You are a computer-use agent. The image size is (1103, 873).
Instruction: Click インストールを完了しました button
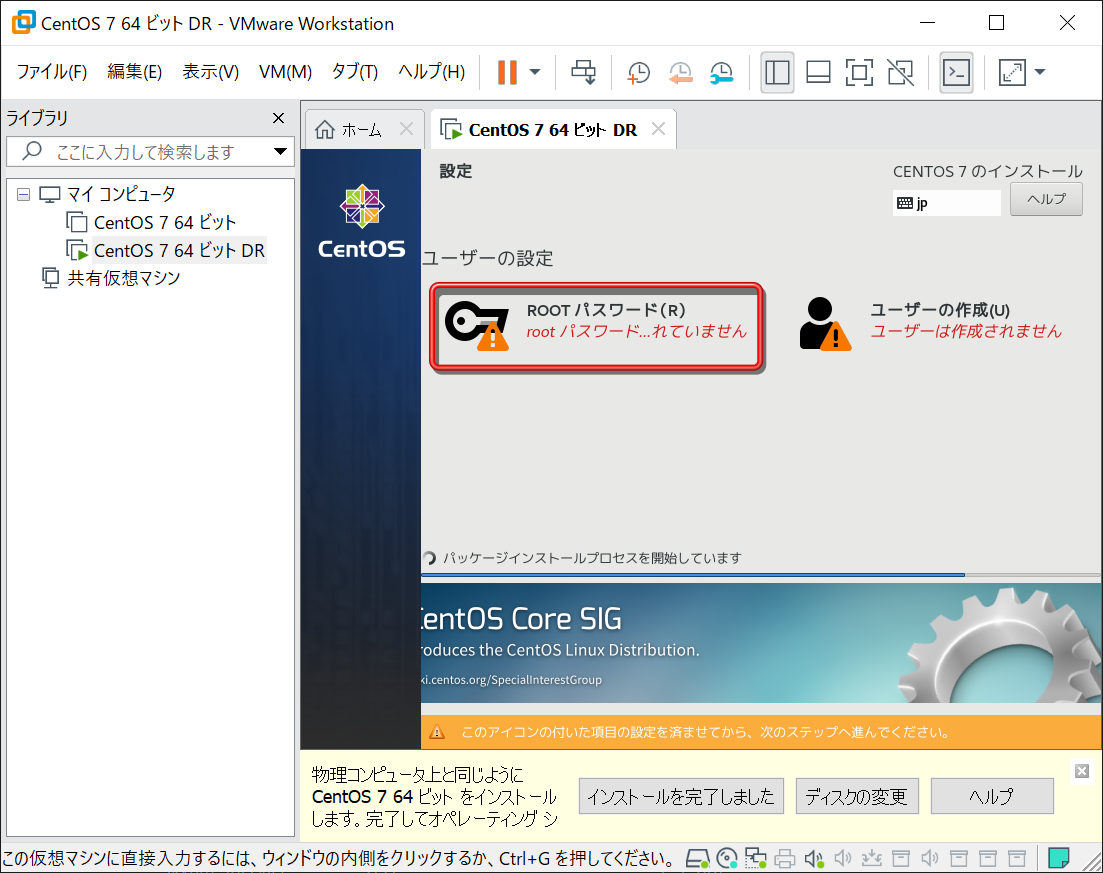click(681, 796)
